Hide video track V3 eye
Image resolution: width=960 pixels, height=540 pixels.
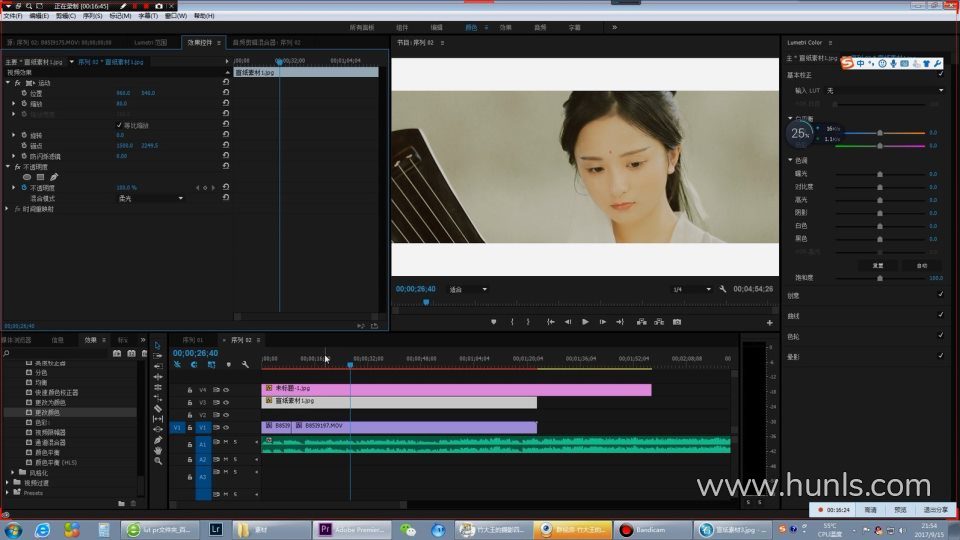pos(226,403)
